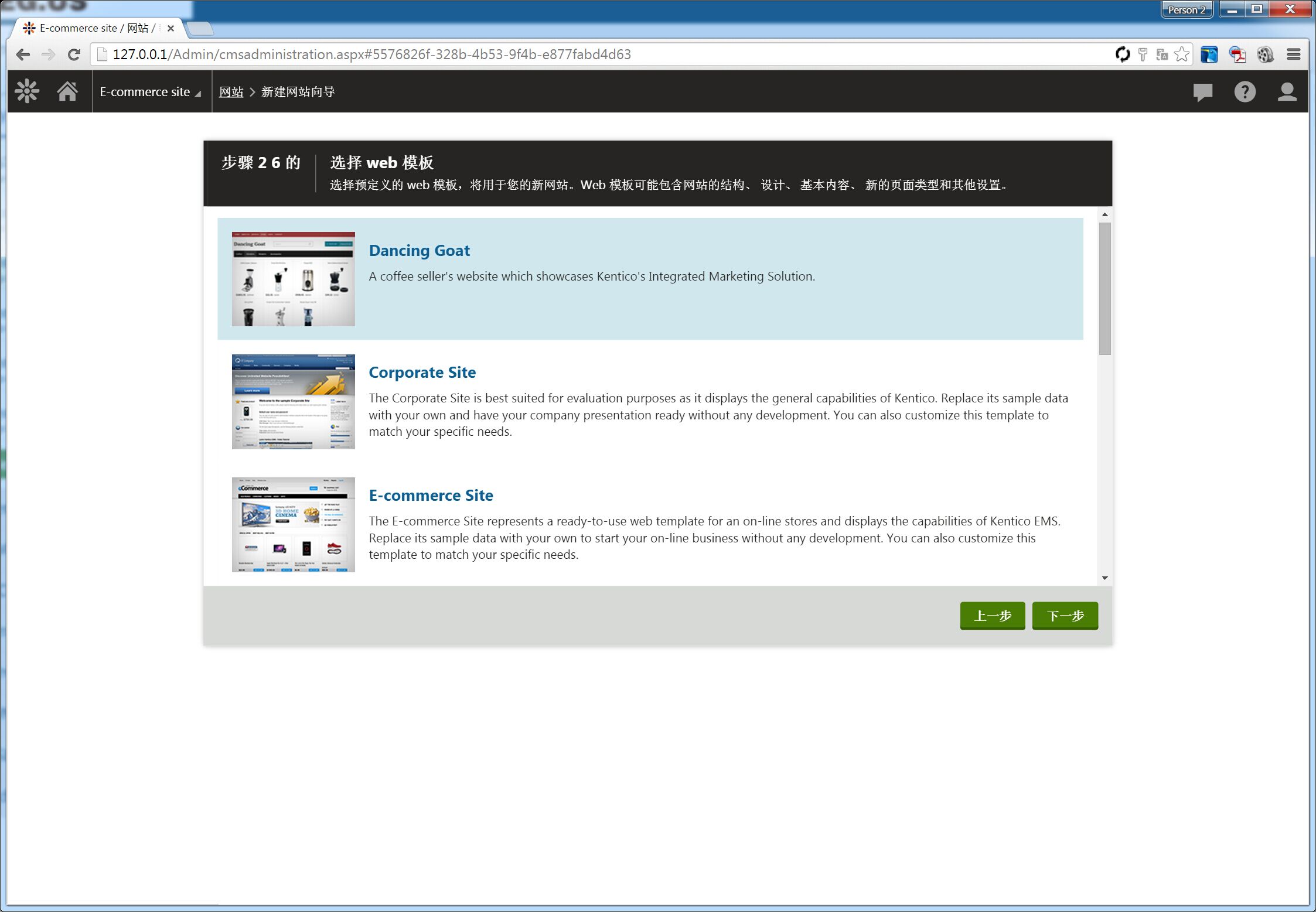The image size is (1316, 912).
Task: Bookmark this page with star icon
Action: pos(1182,54)
